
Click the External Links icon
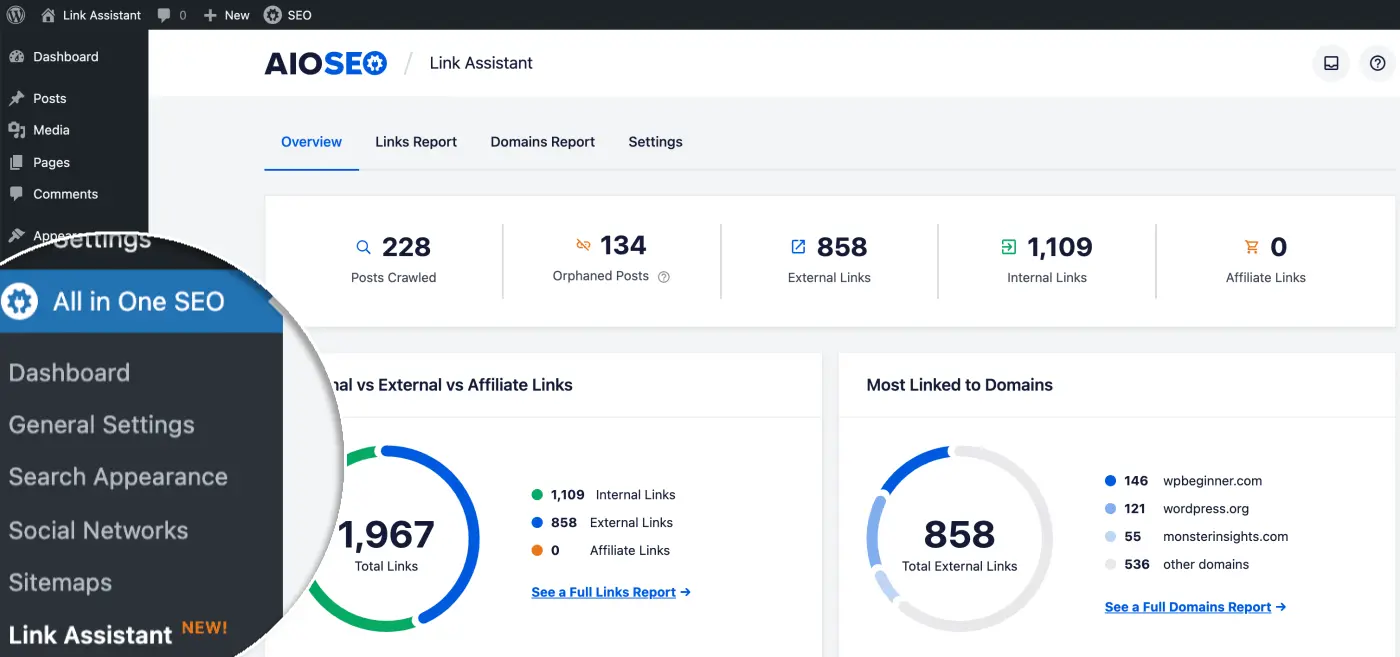[x=797, y=245]
